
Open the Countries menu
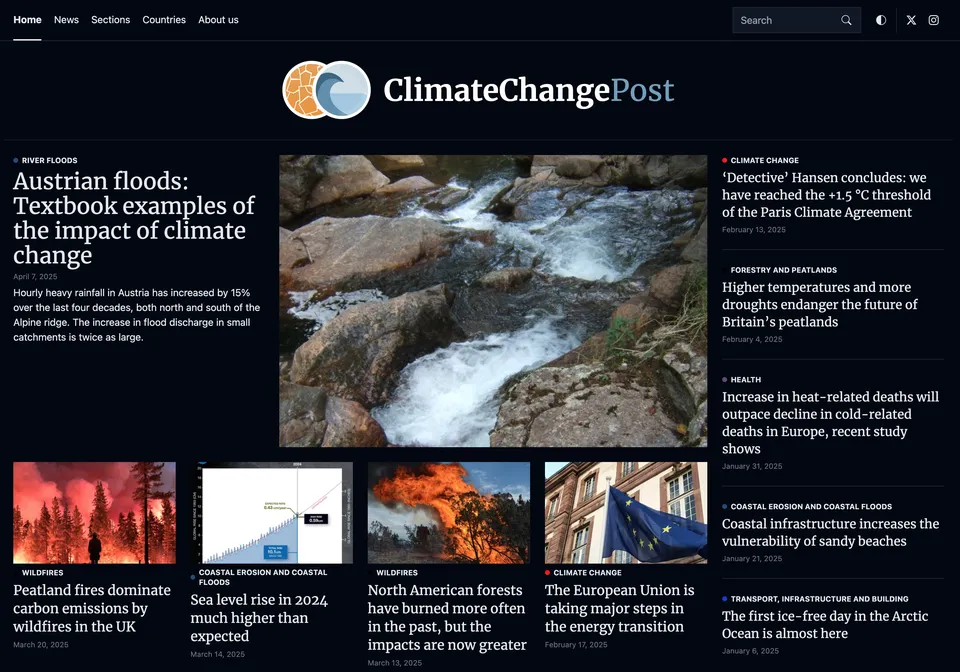click(164, 20)
